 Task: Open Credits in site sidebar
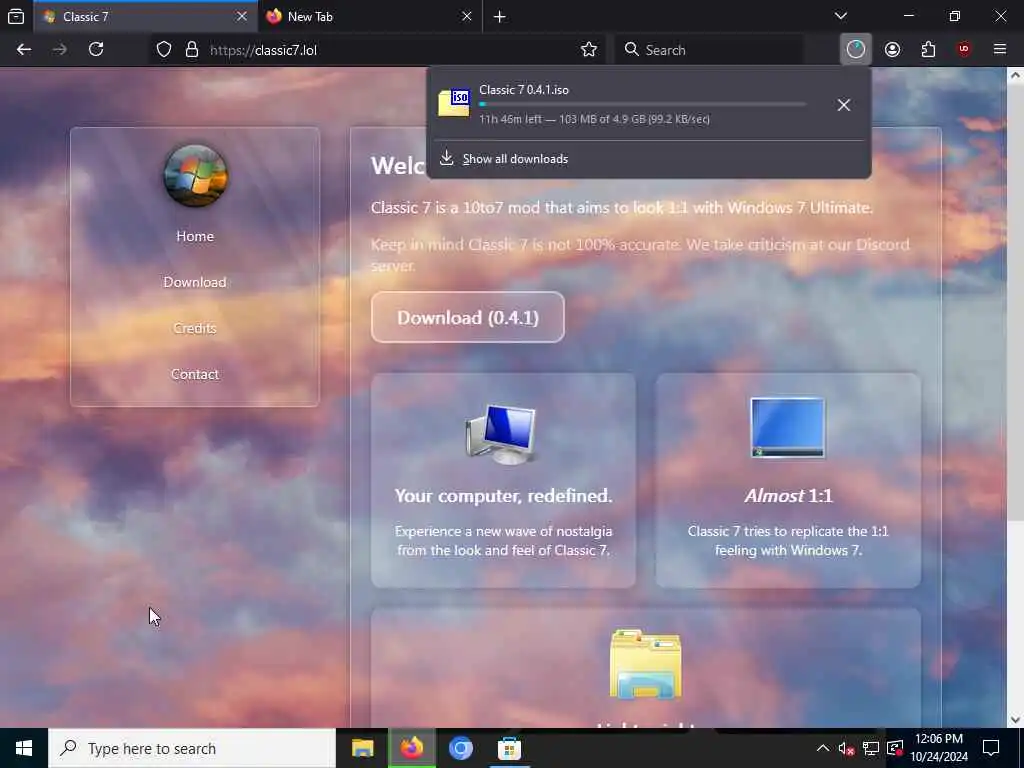point(195,328)
